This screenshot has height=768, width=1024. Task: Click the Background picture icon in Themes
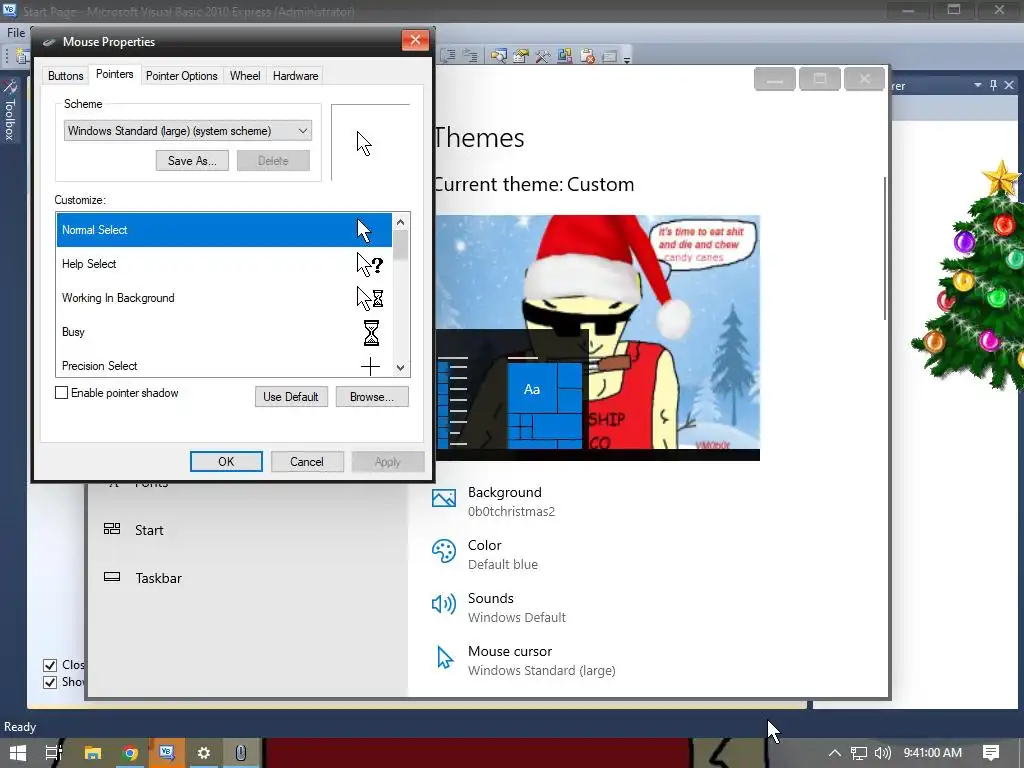(444, 498)
